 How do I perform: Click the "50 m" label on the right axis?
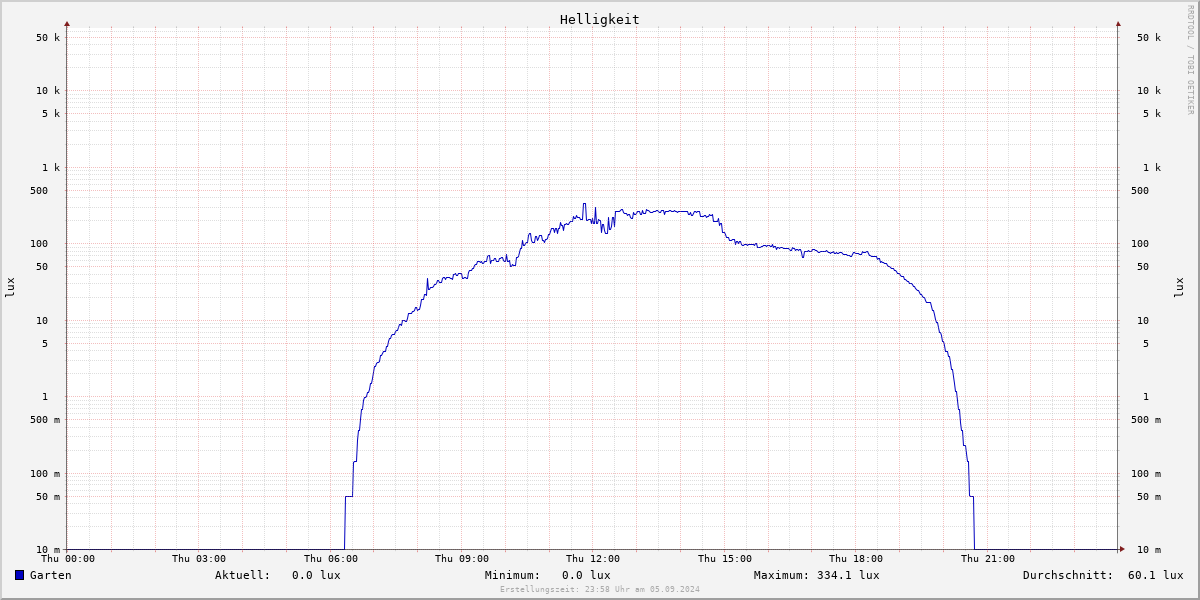[1149, 497]
